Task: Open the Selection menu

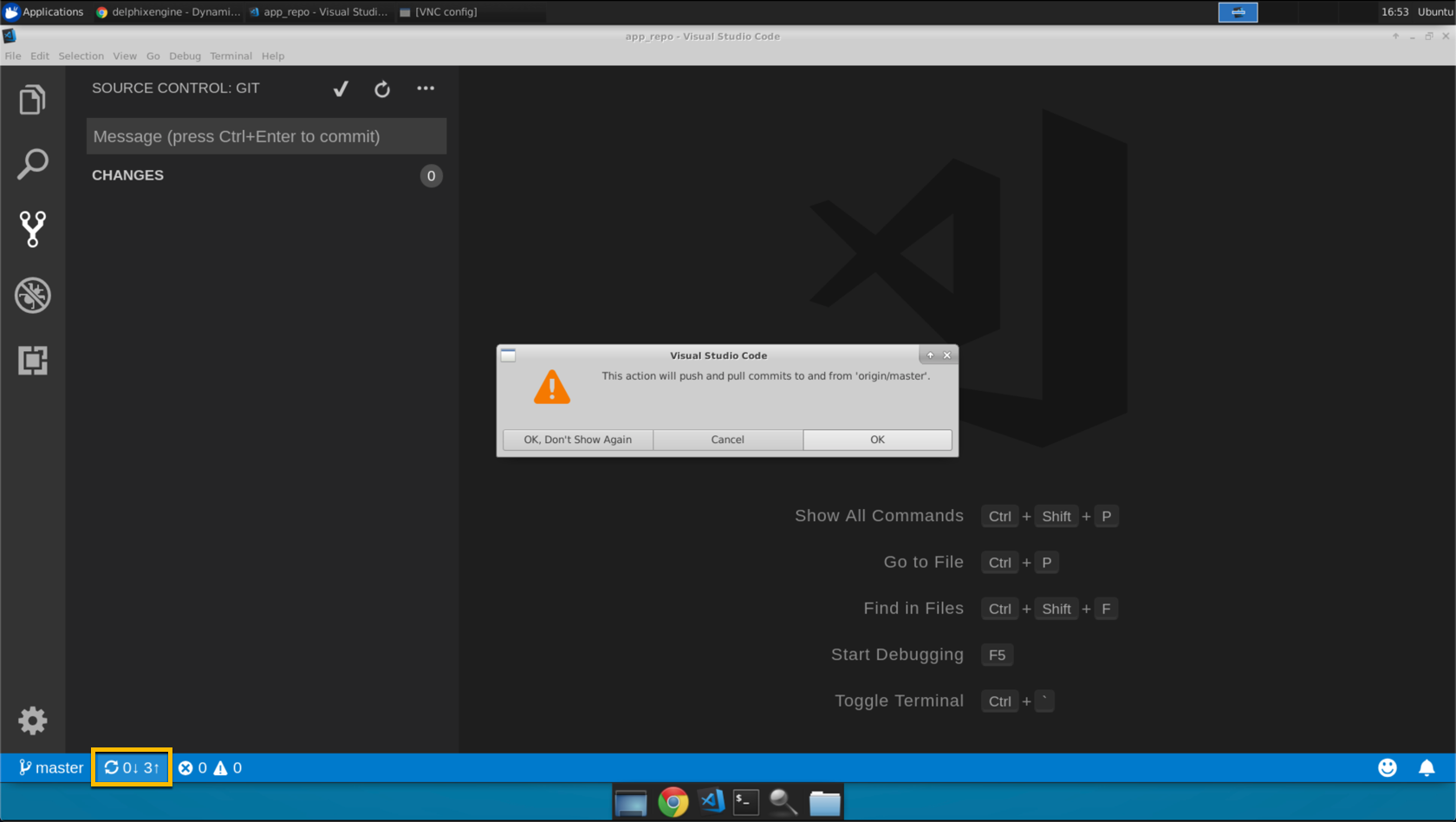Action: (x=81, y=55)
